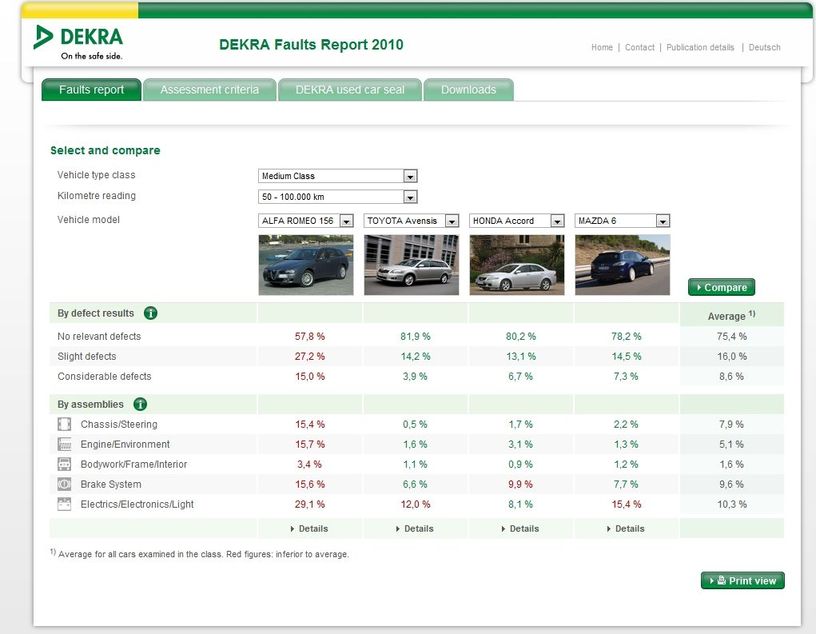Click the '81,9 %' Toyota value
This screenshot has height=634, width=816.
point(415,336)
